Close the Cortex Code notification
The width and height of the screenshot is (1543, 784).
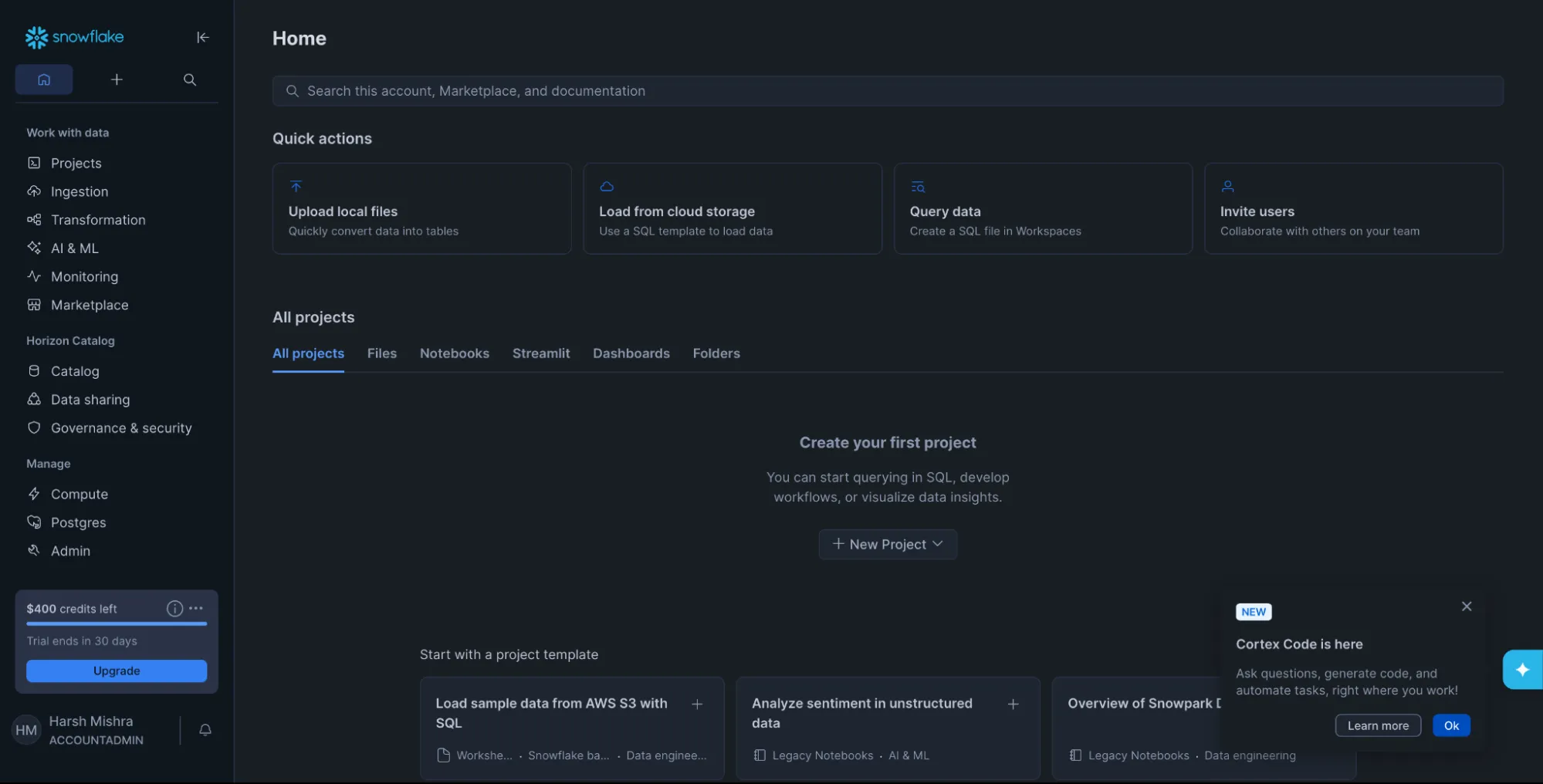pyautogui.click(x=1466, y=606)
